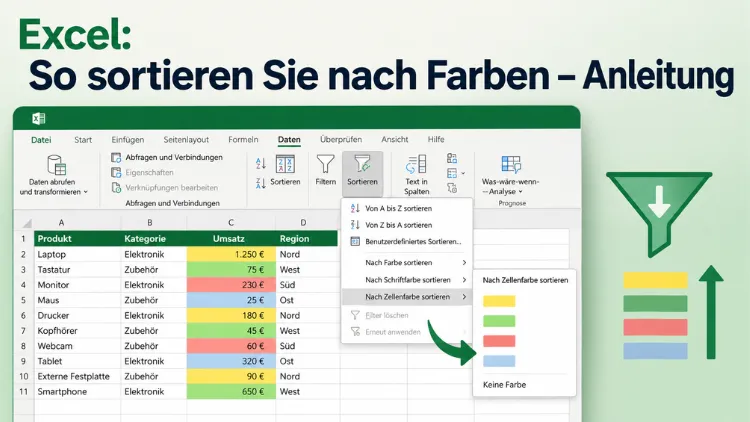The image size is (750, 422).
Task: Select the cell with 1.250 €
Action: coord(232,255)
